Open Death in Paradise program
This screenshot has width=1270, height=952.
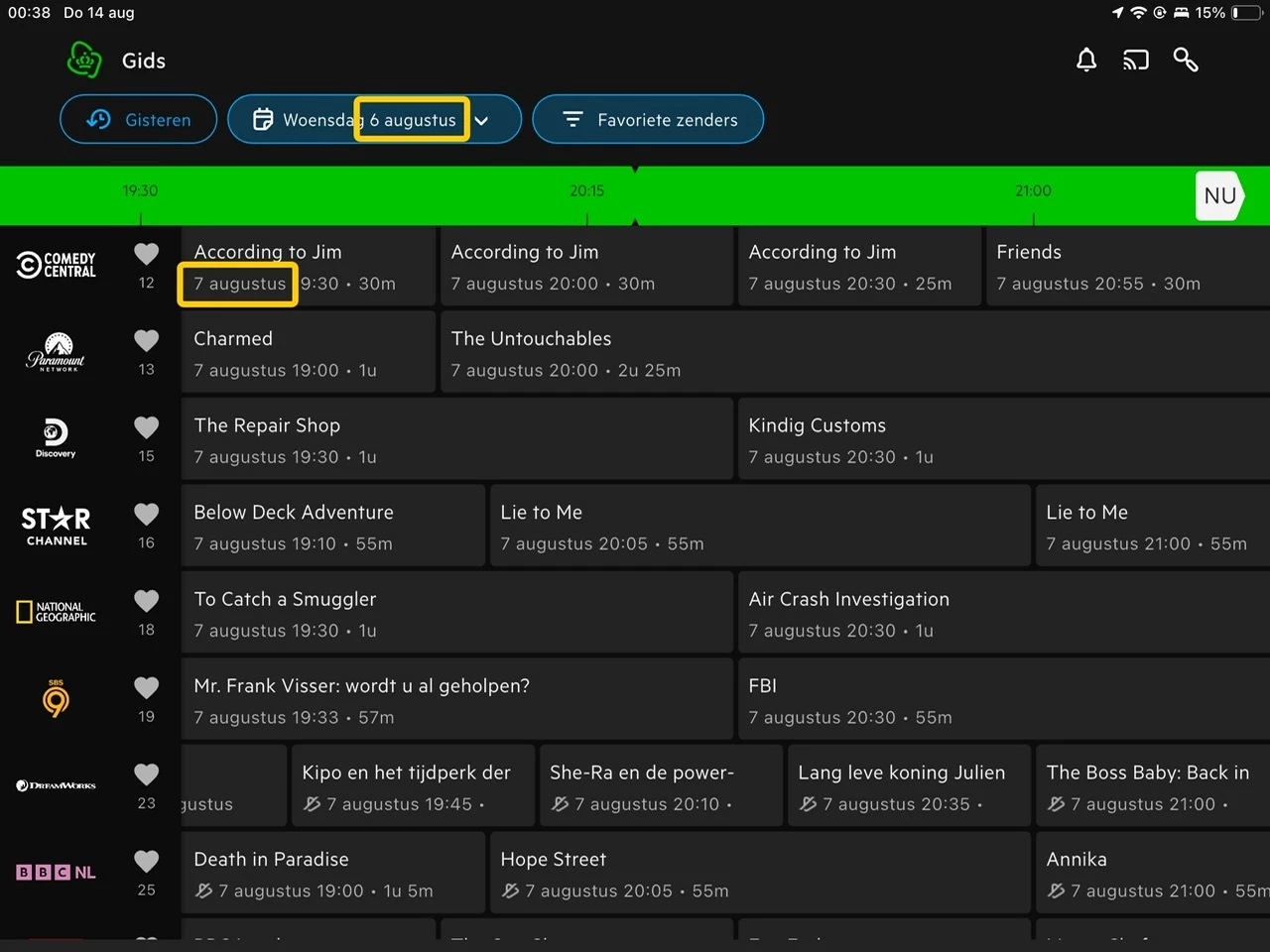click(332, 874)
